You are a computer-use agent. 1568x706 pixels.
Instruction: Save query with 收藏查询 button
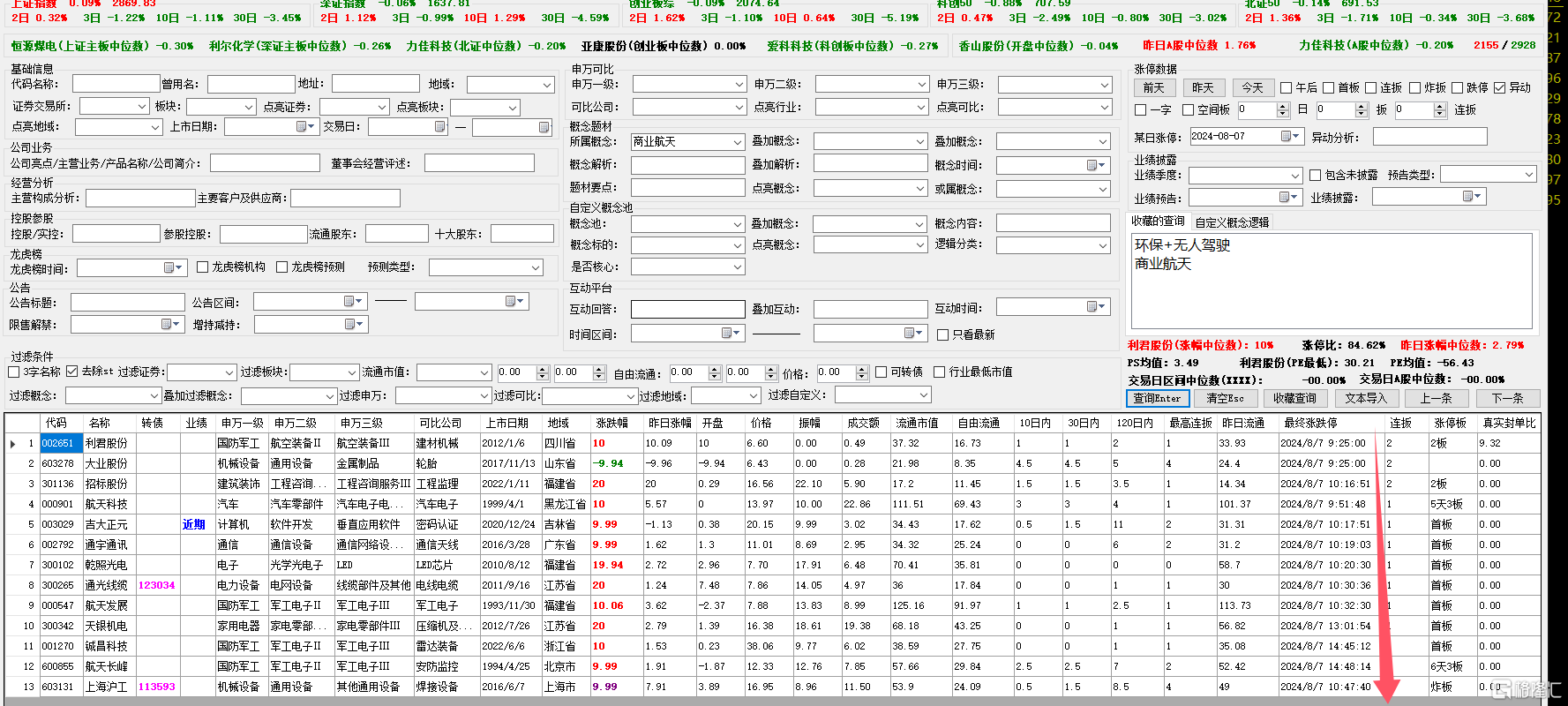1294,398
